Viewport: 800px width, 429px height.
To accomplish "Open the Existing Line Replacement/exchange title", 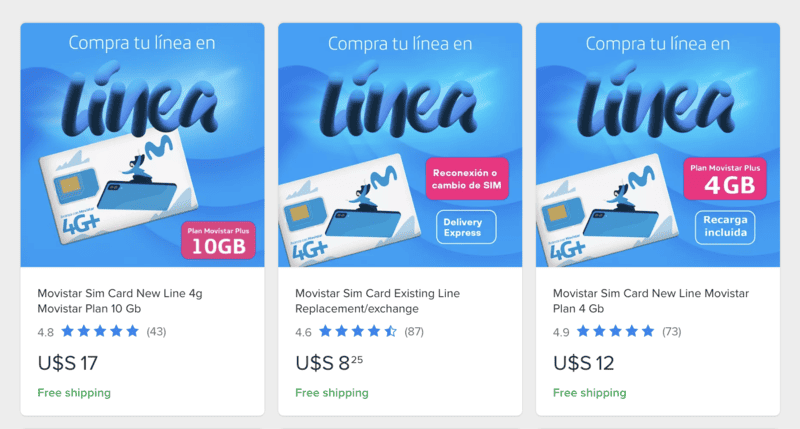I will coord(378,301).
